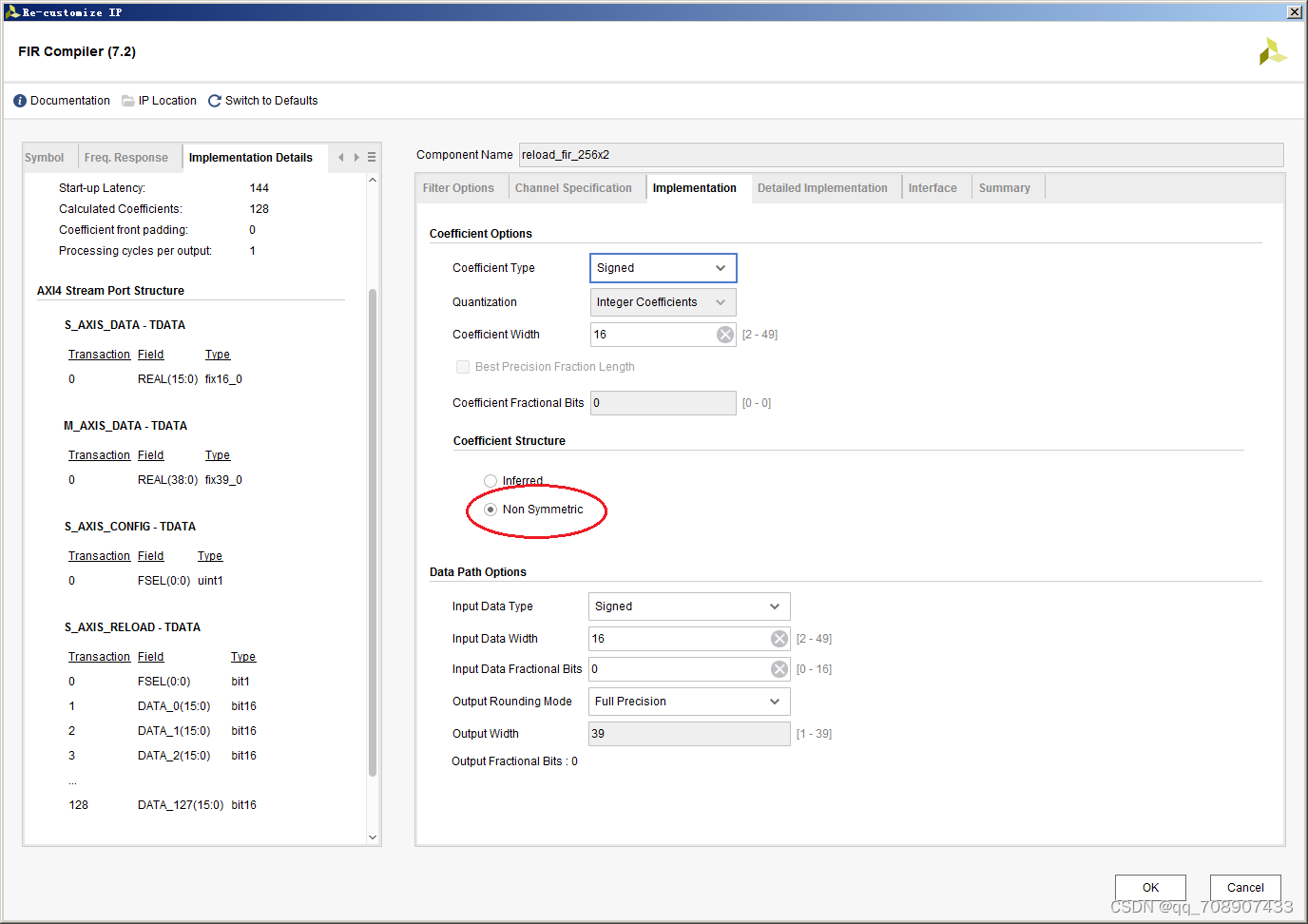Click Switch to Defaults
Image resolution: width=1308 pixels, height=924 pixels.
point(272,101)
